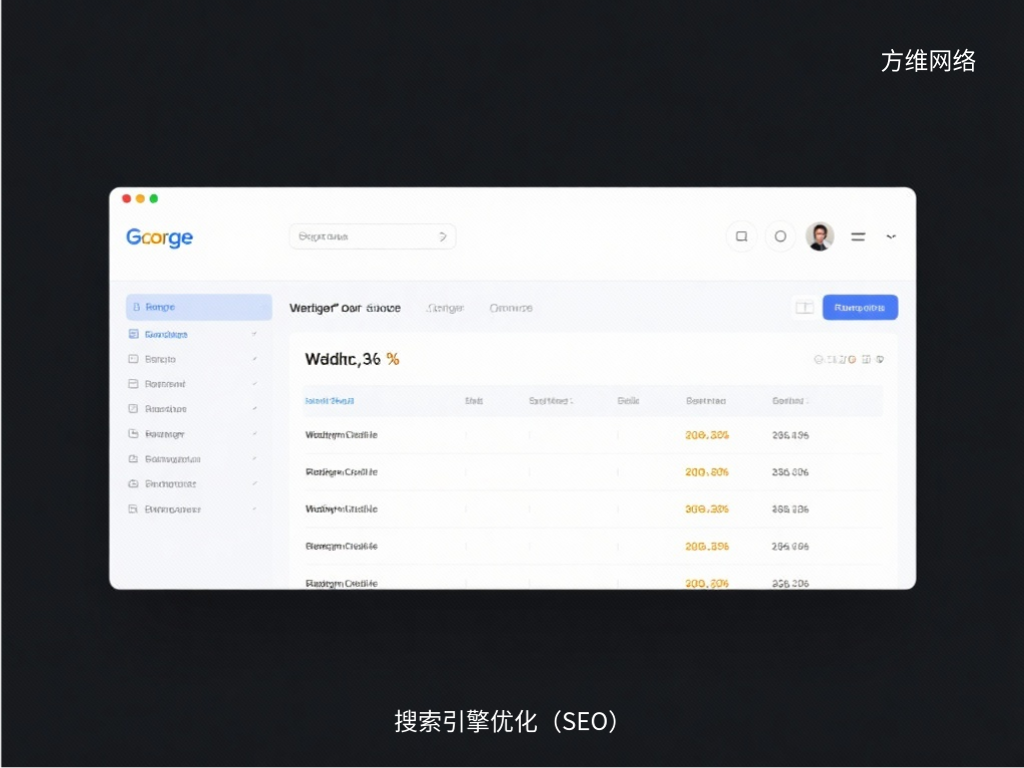
Task: Click the blue primary button in the top right
Action: pyautogui.click(x=859, y=307)
